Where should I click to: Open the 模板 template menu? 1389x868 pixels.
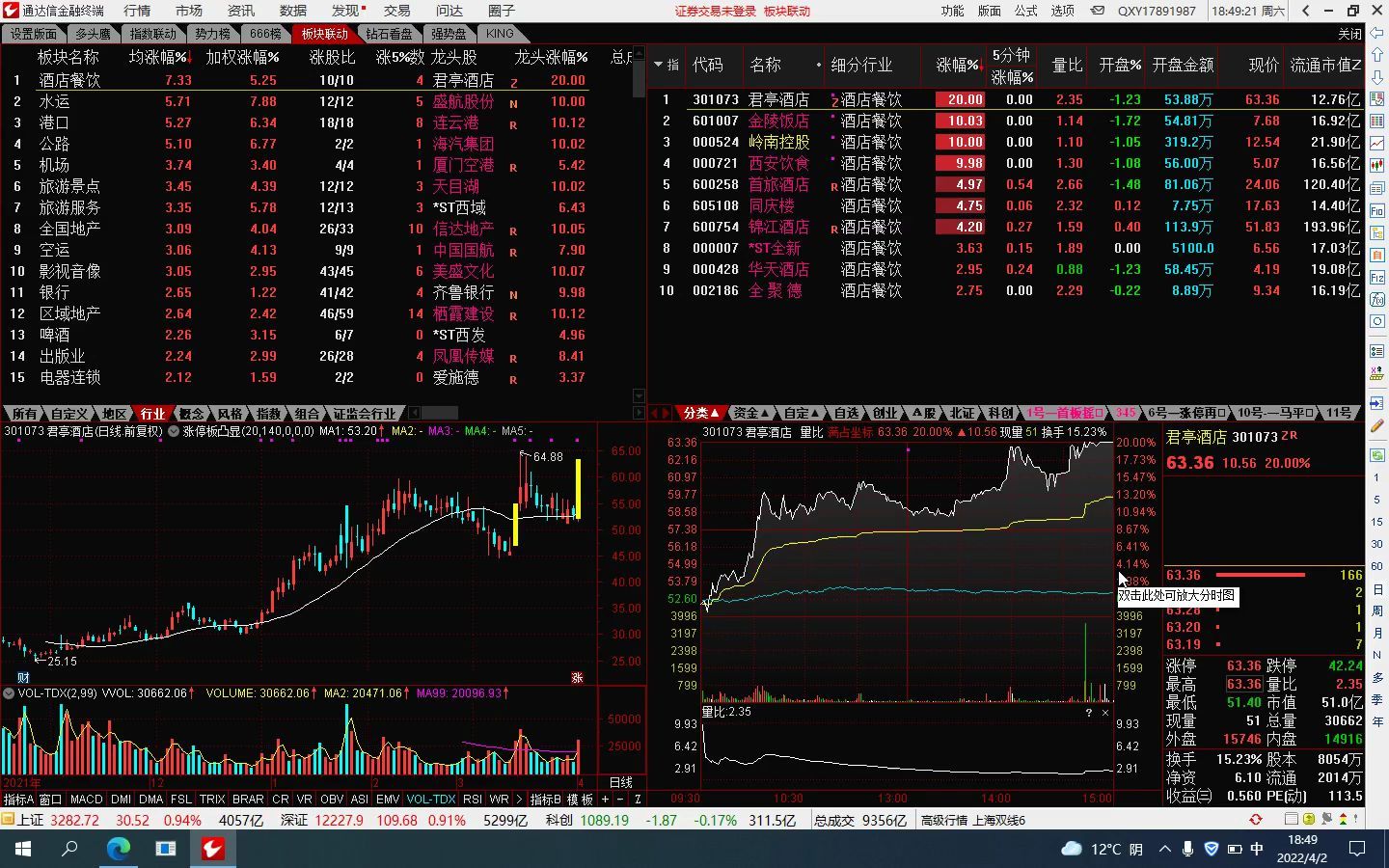coord(580,799)
